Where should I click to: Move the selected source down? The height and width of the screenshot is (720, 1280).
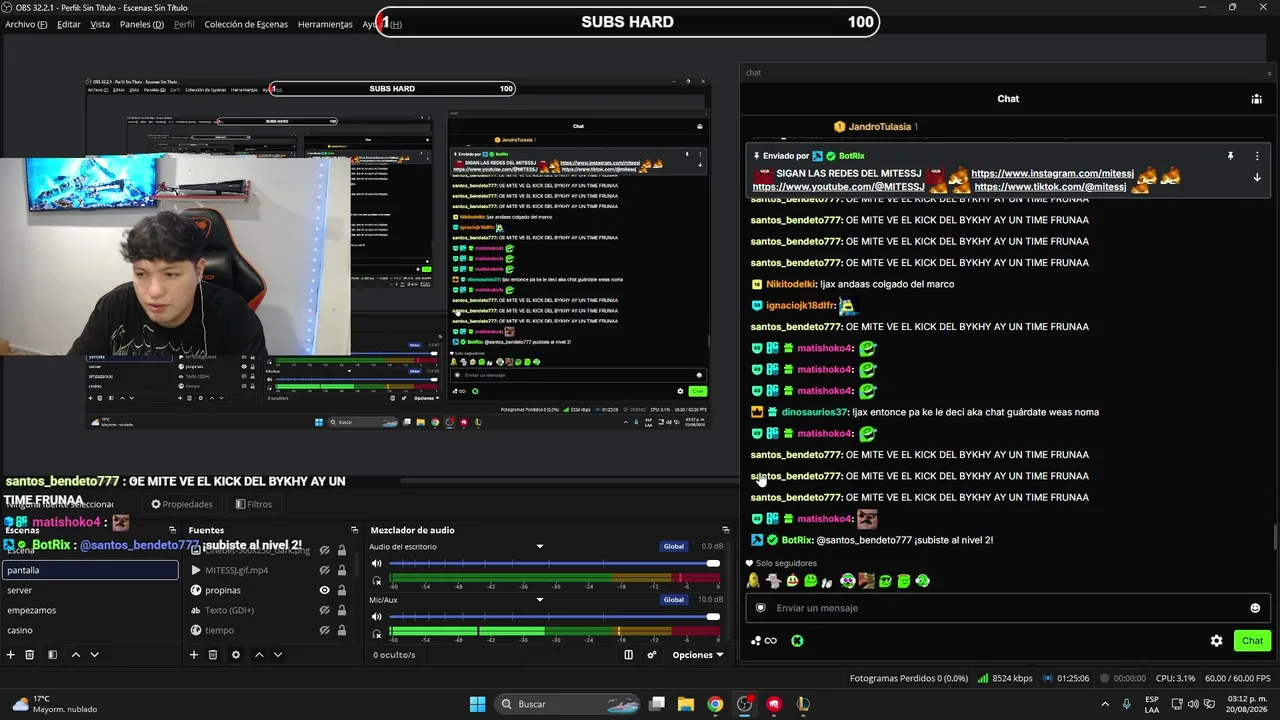click(x=278, y=655)
